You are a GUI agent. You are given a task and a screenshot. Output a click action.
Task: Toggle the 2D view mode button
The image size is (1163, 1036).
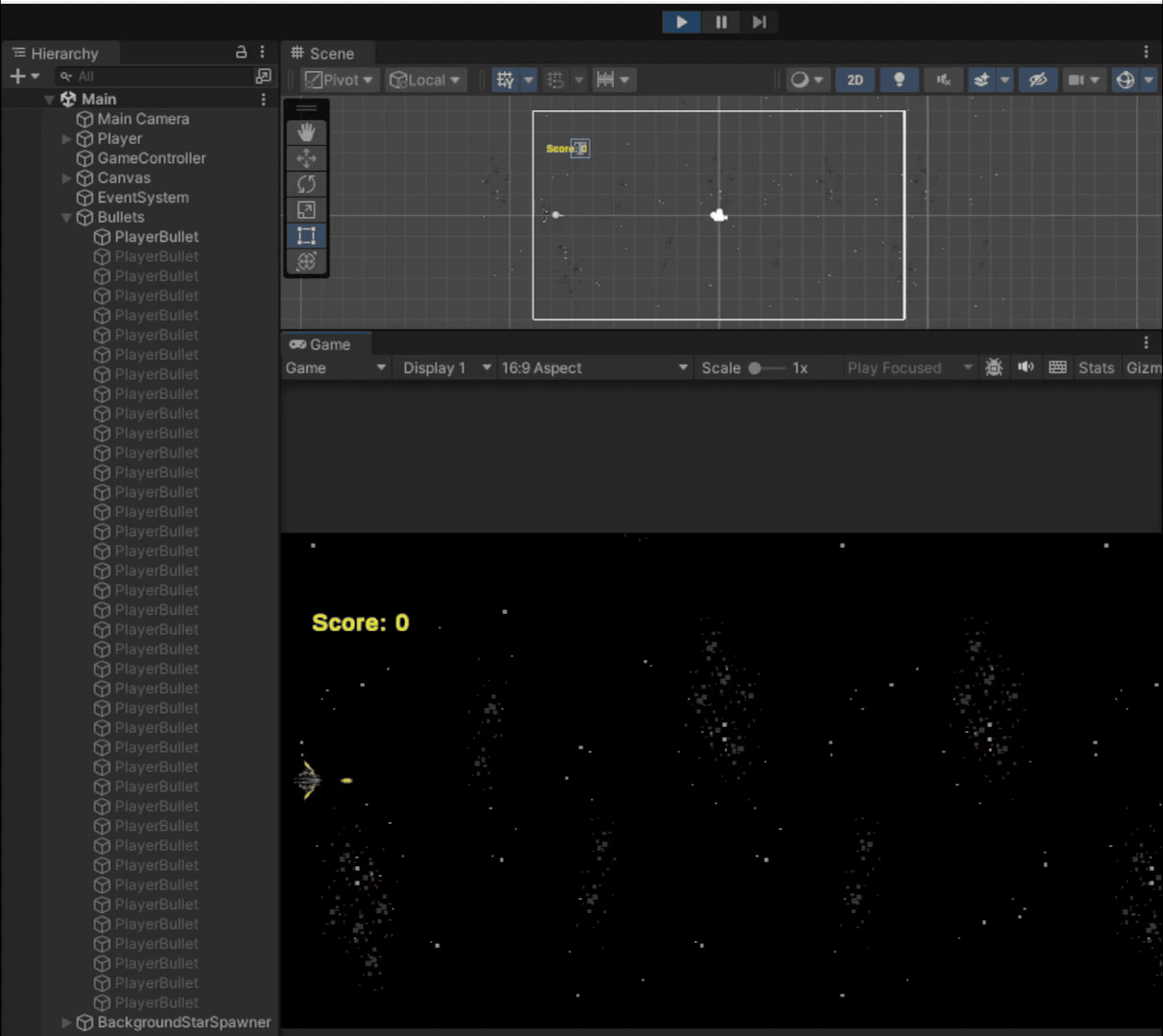854,80
